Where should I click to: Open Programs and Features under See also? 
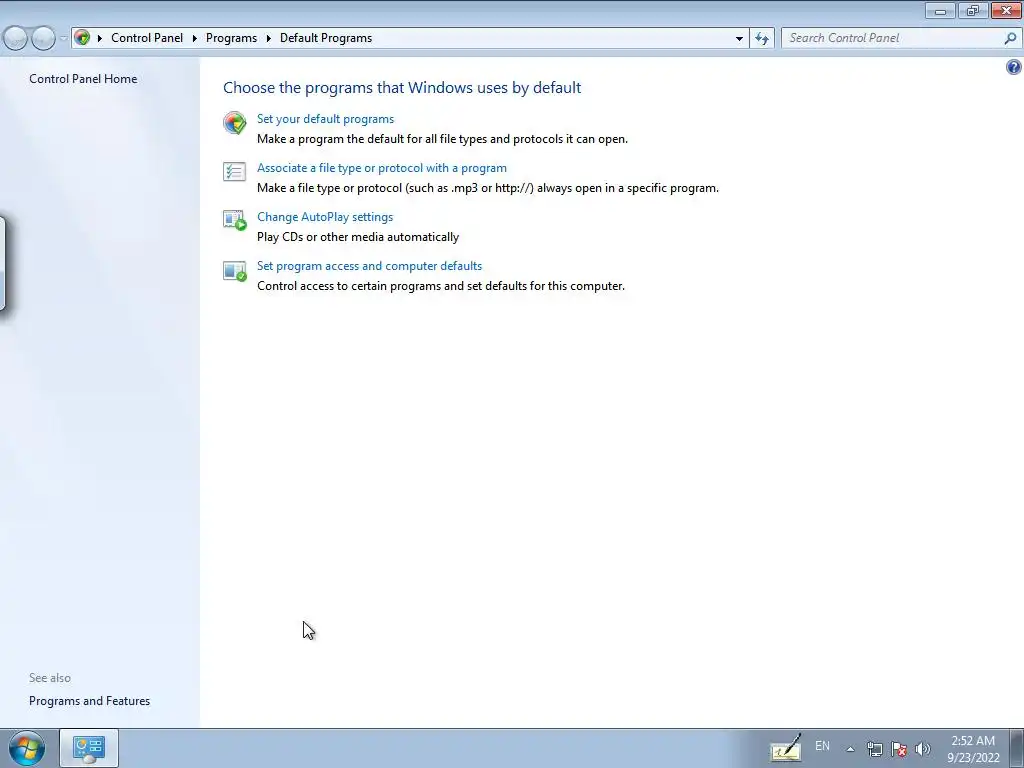89,701
